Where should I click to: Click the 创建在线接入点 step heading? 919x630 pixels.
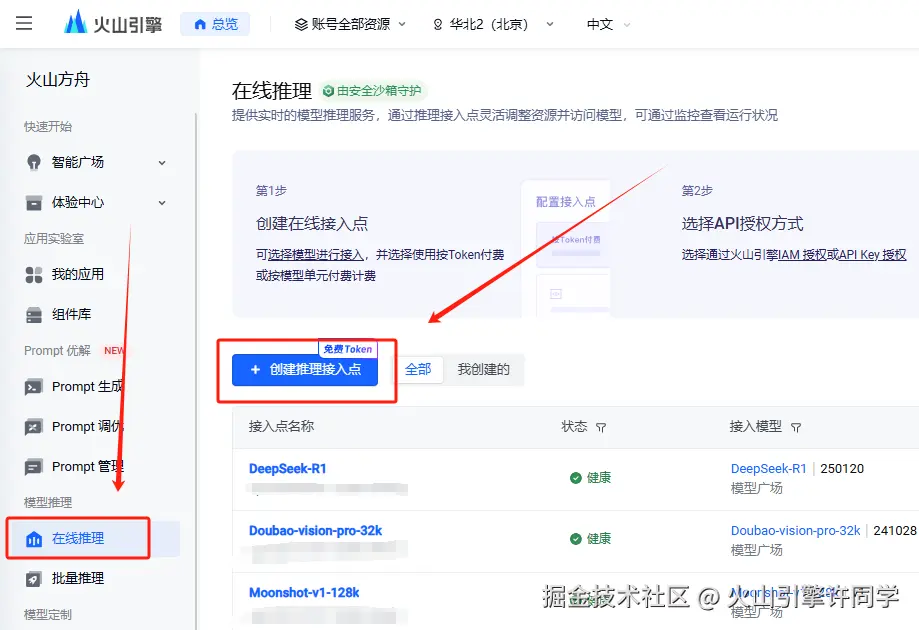tap(312, 224)
